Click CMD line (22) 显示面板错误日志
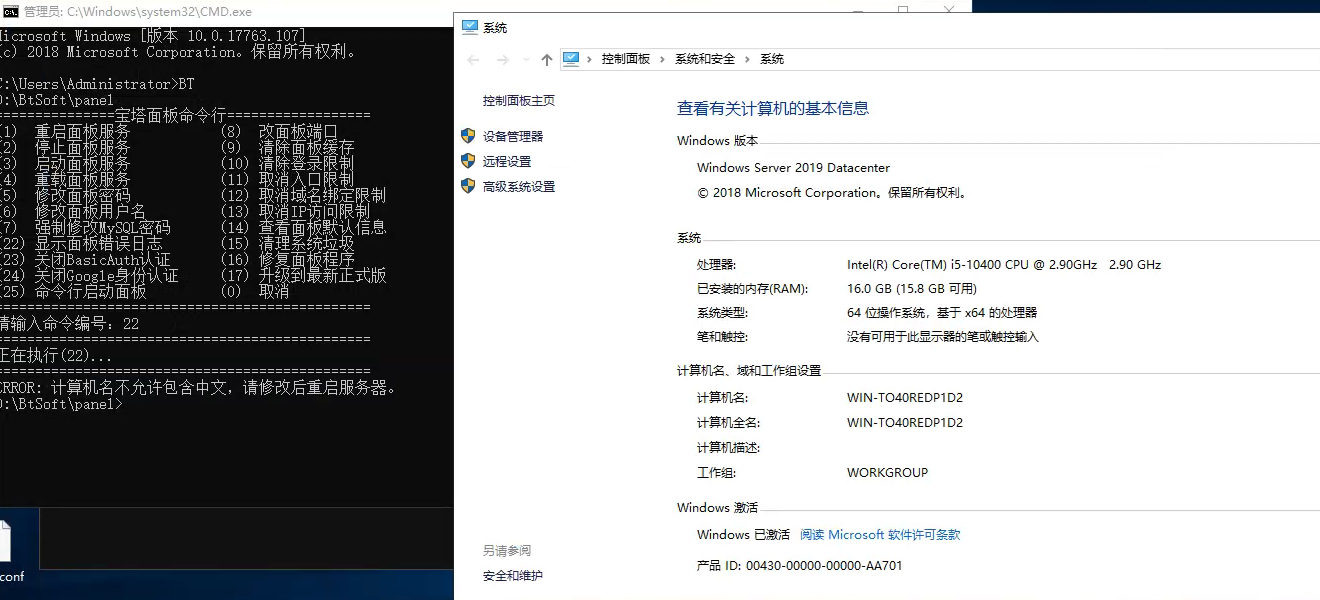Viewport: 1320px width, 600px height. coord(81,243)
